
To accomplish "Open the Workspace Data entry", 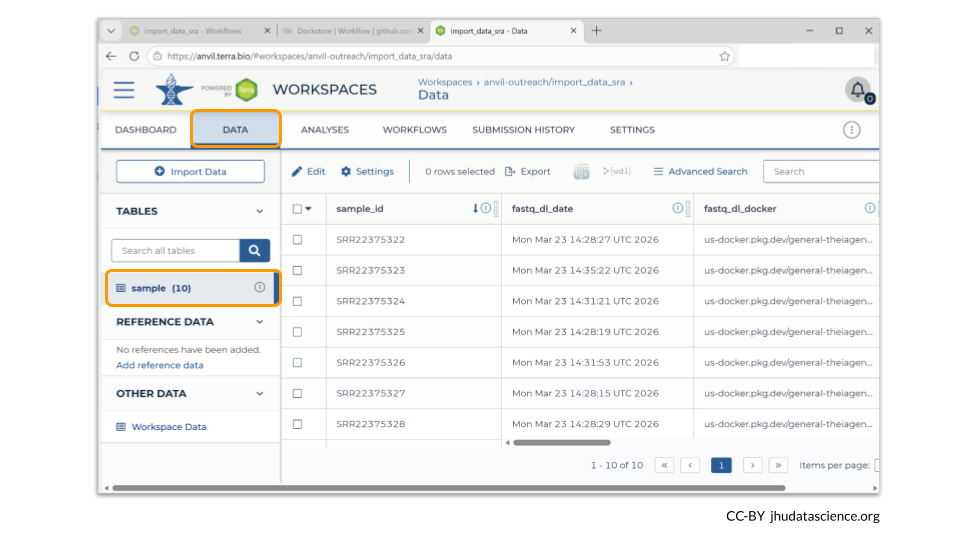I will tap(169, 427).
